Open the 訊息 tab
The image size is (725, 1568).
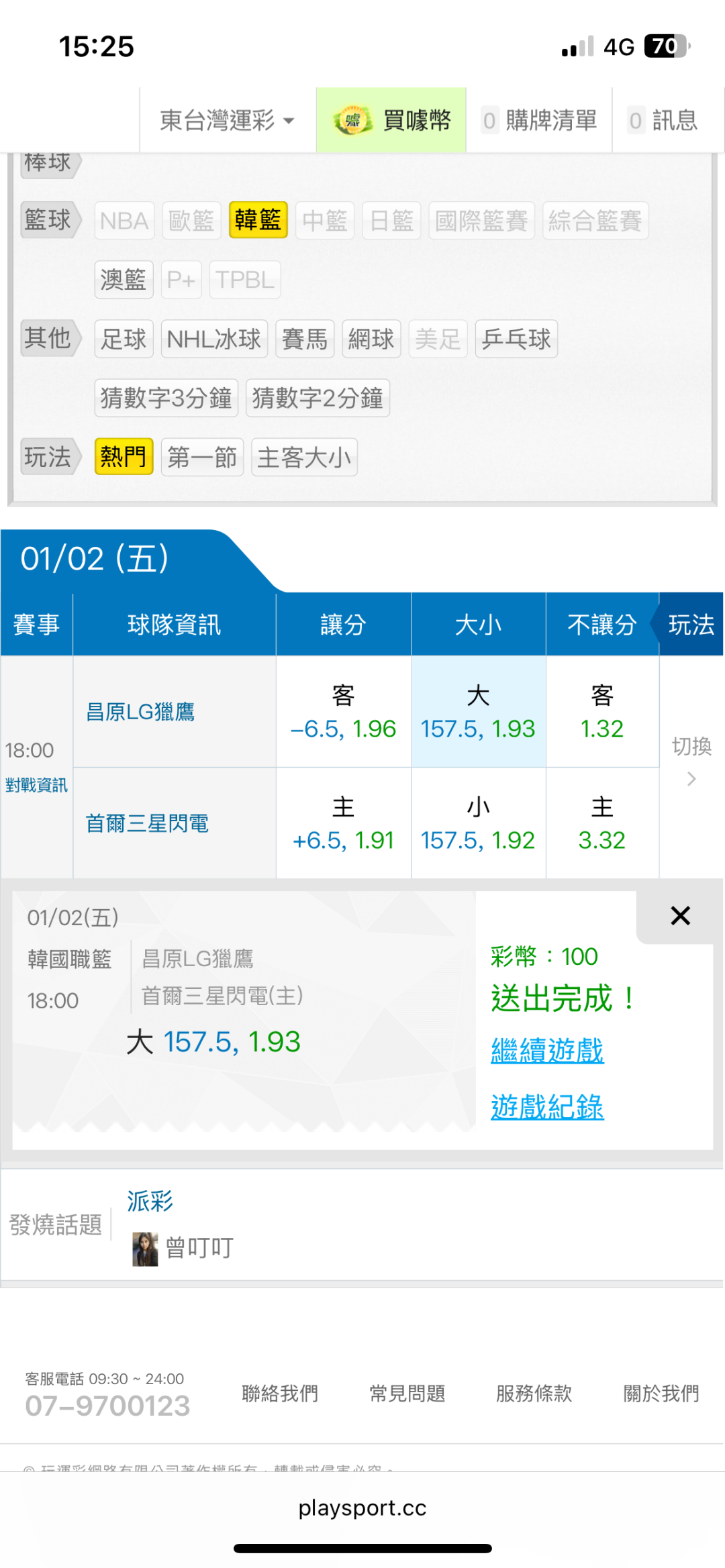coord(663,121)
